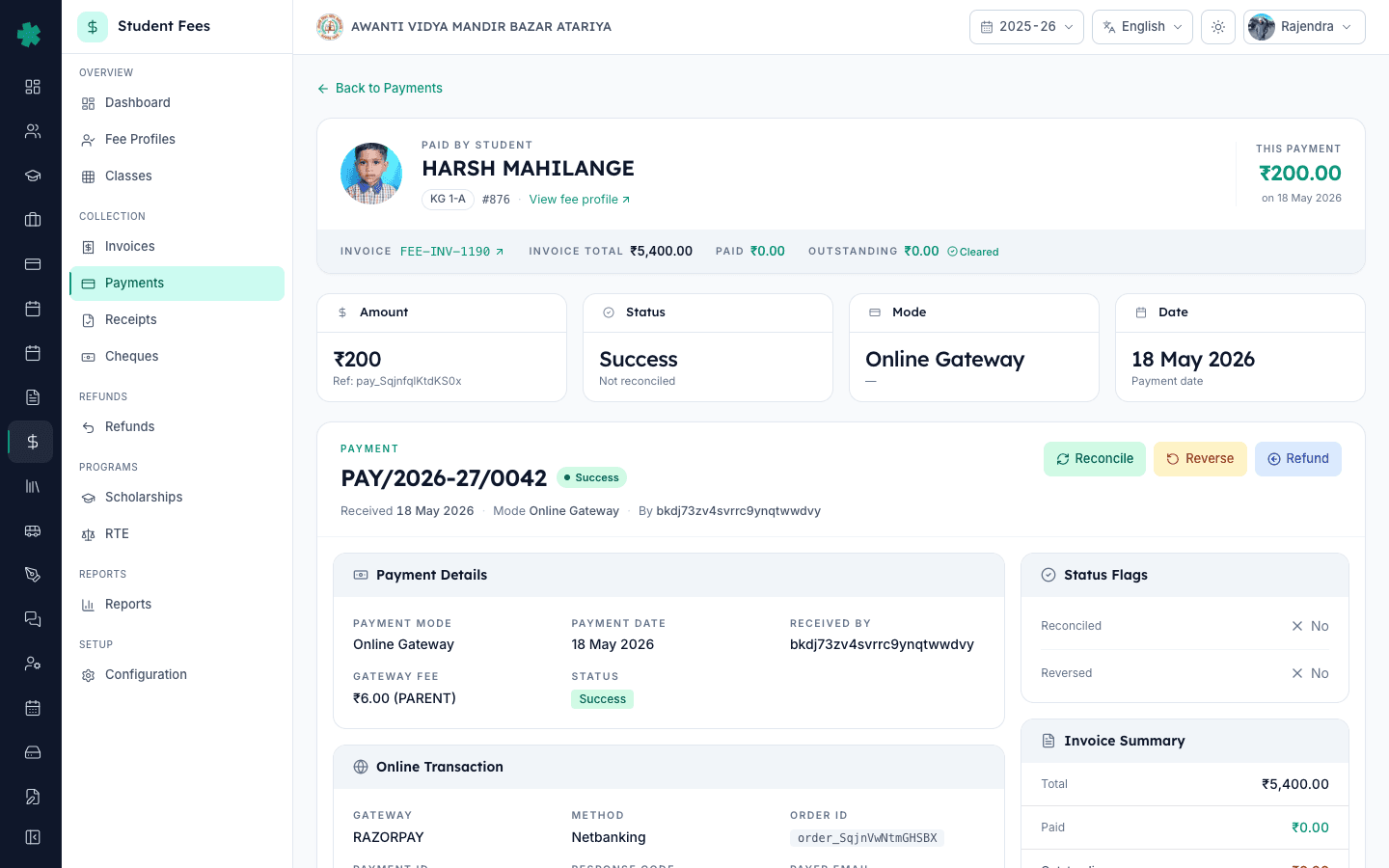Open Dashboard in the Student Fees menu
This screenshot has width=1389, height=868.
pos(177,103)
